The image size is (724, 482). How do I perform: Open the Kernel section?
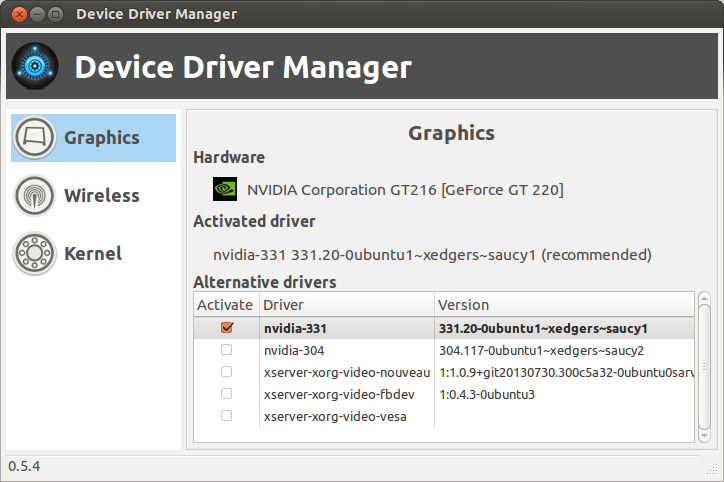[x=92, y=254]
